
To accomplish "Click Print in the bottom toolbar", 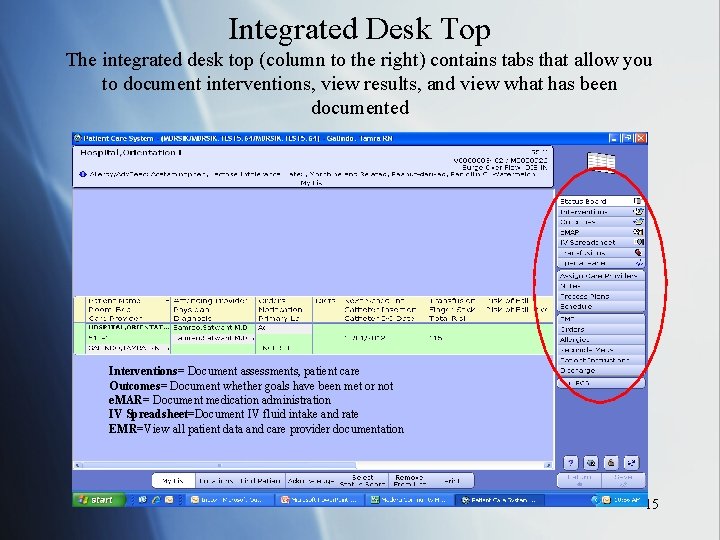I will [452, 481].
